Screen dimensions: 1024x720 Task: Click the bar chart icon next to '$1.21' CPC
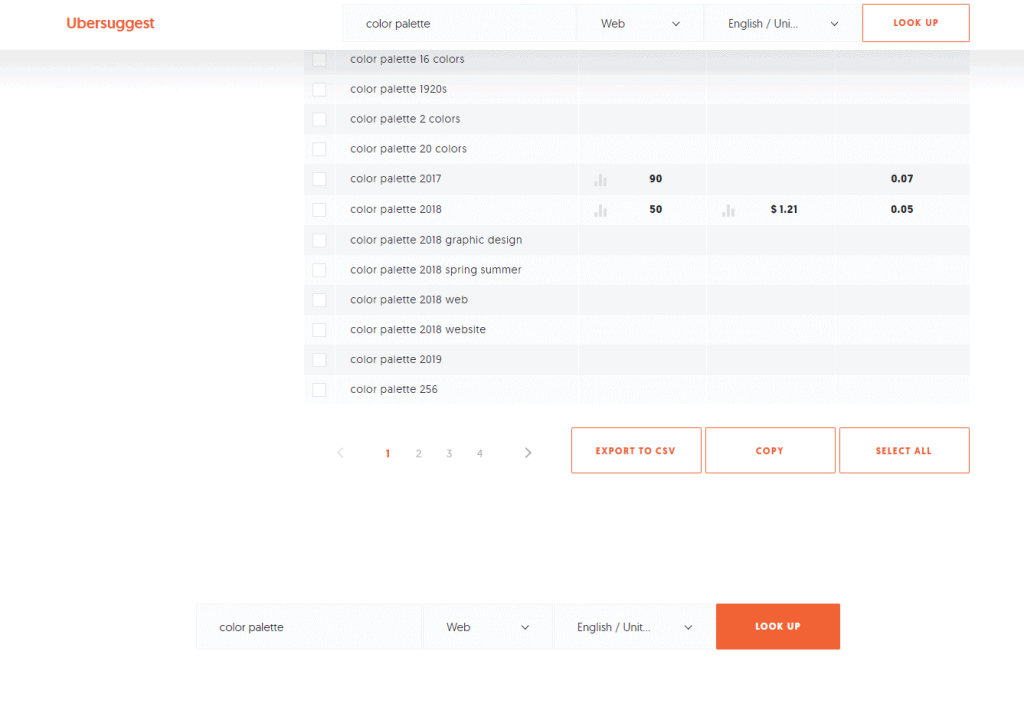pos(728,210)
